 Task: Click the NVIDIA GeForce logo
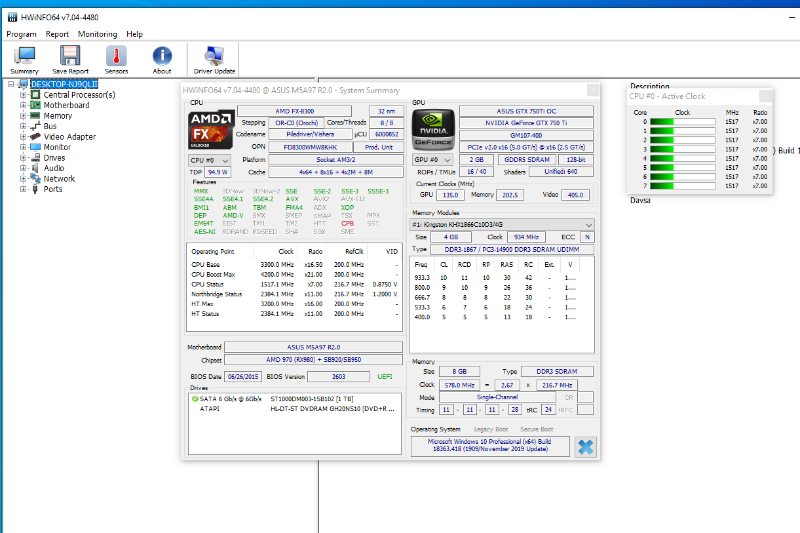pyautogui.click(x=433, y=130)
